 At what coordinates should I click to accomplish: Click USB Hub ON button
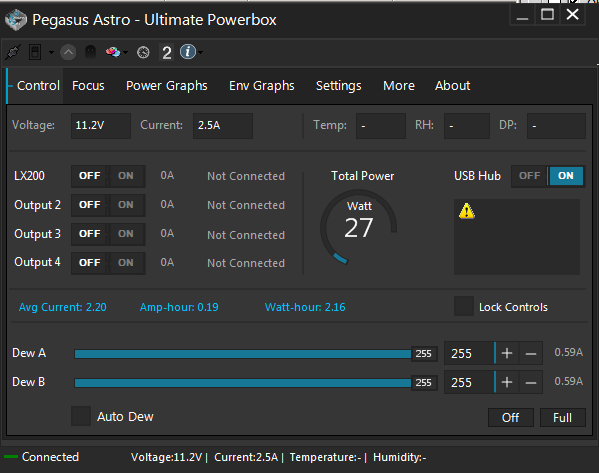tap(566, 176)
